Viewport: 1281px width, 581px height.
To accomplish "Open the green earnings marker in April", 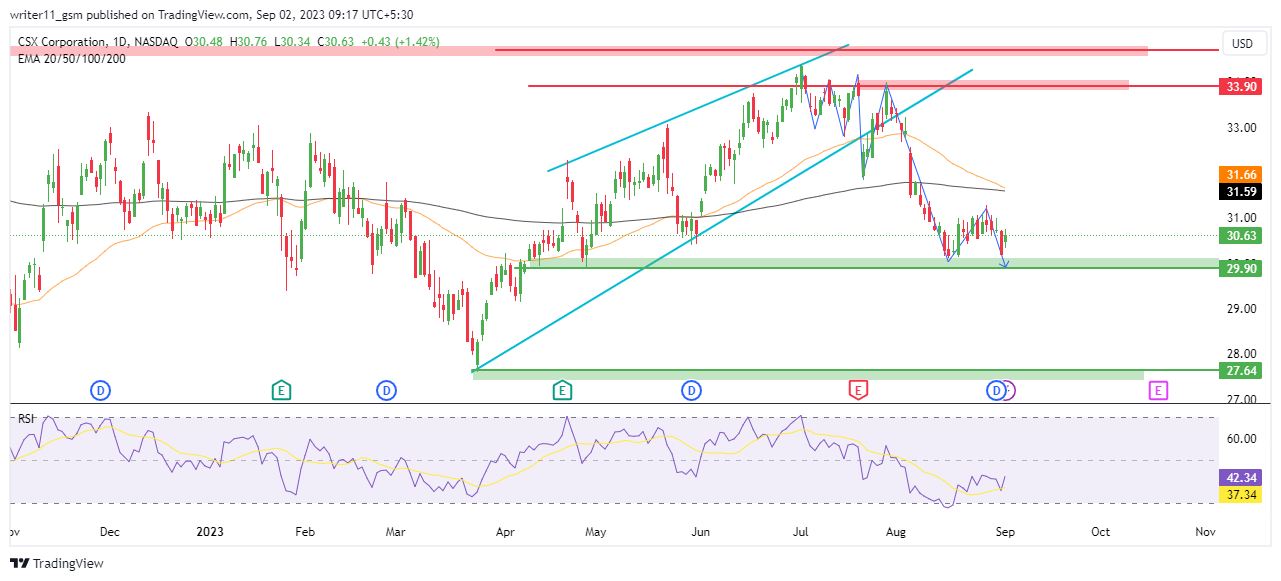I will pos(562,390).
